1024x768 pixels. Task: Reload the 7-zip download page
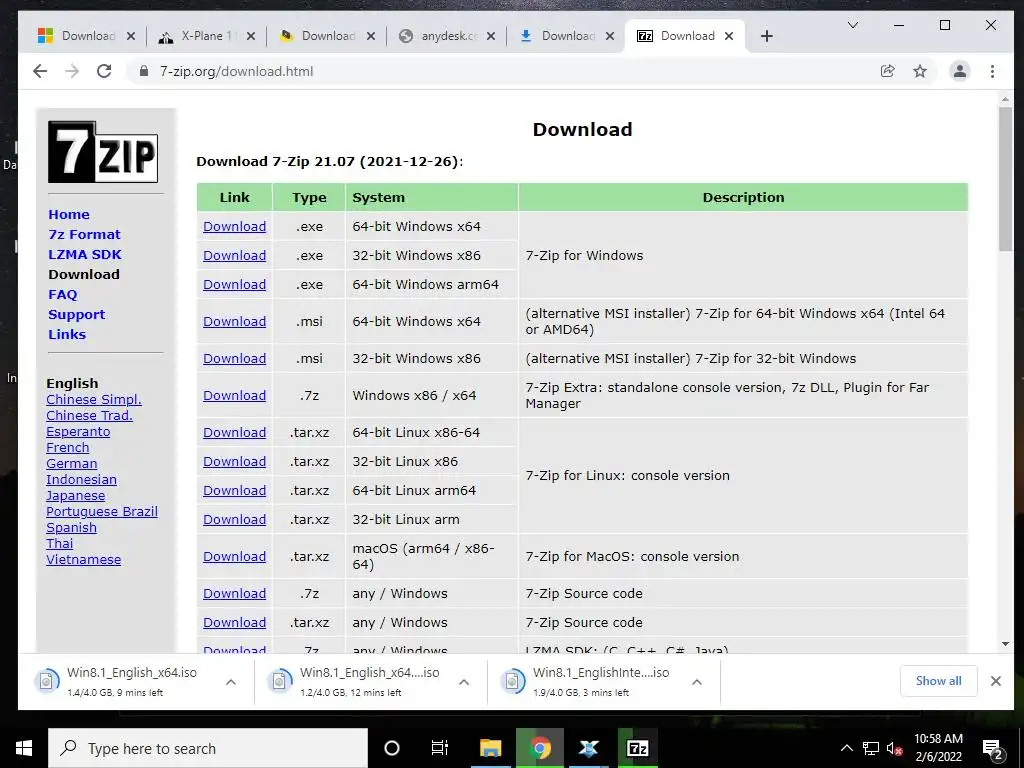[x=104, y=71]
